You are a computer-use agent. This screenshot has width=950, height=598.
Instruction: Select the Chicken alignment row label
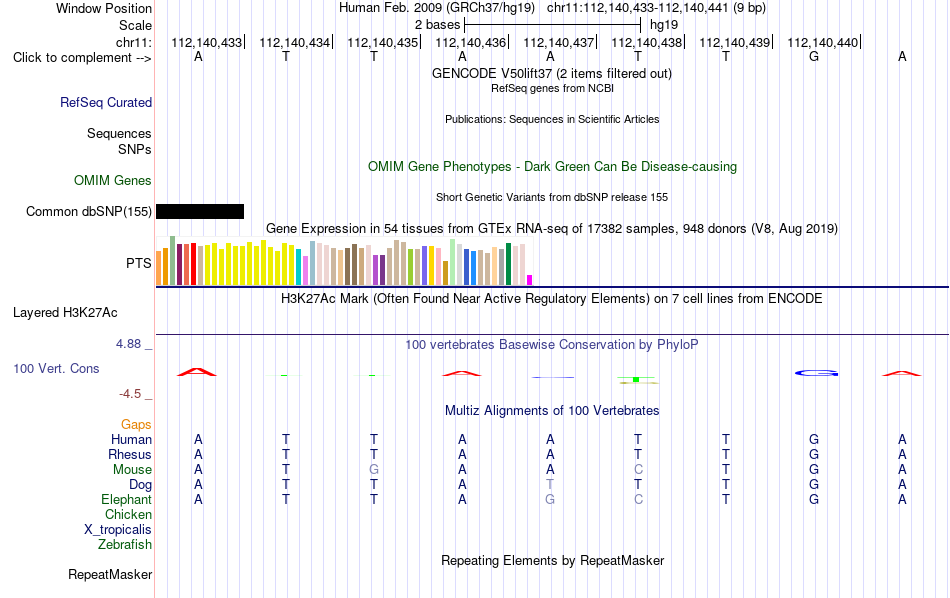click(128, 514)
